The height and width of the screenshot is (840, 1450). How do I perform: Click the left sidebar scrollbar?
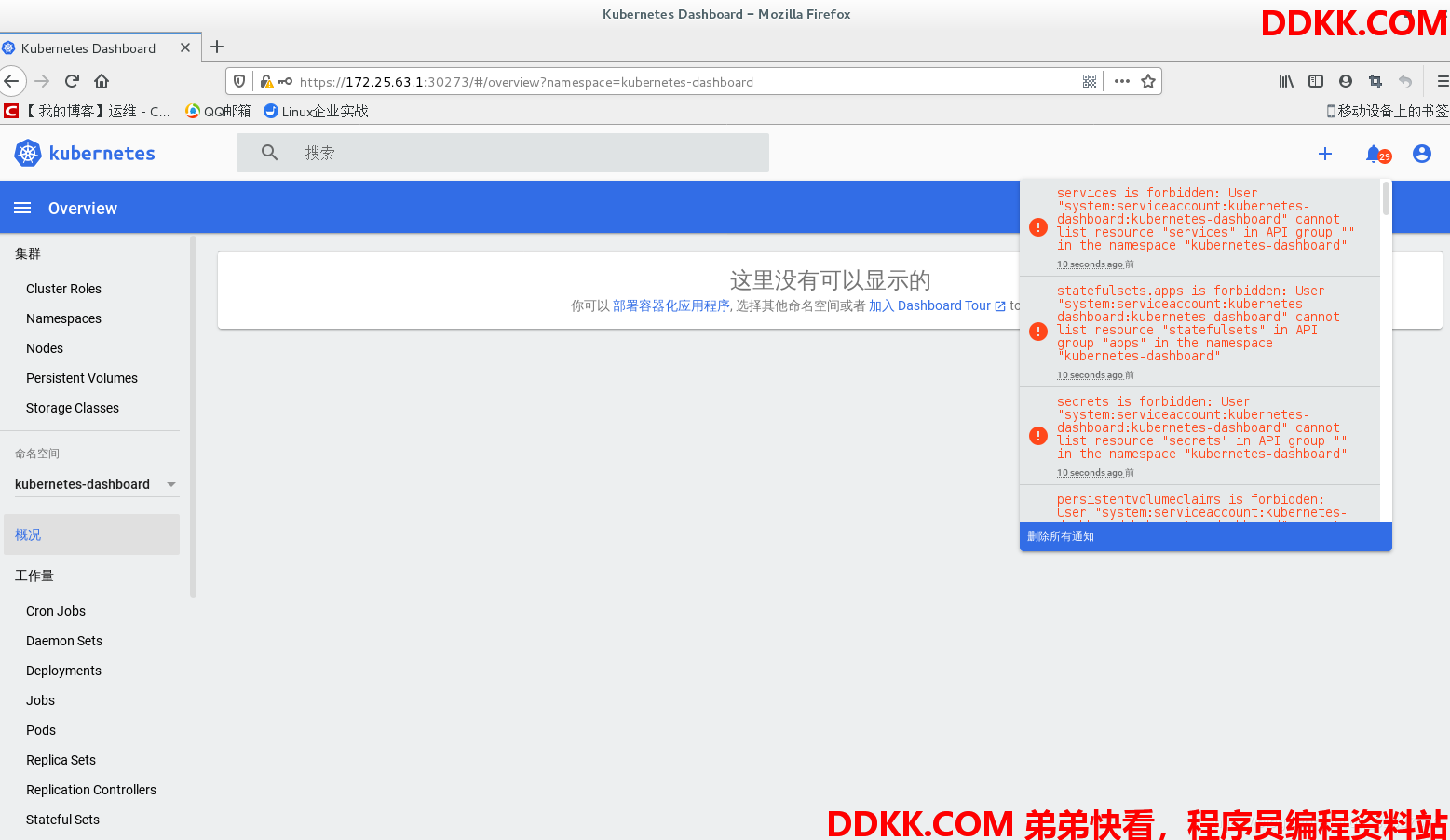[193, 416]
